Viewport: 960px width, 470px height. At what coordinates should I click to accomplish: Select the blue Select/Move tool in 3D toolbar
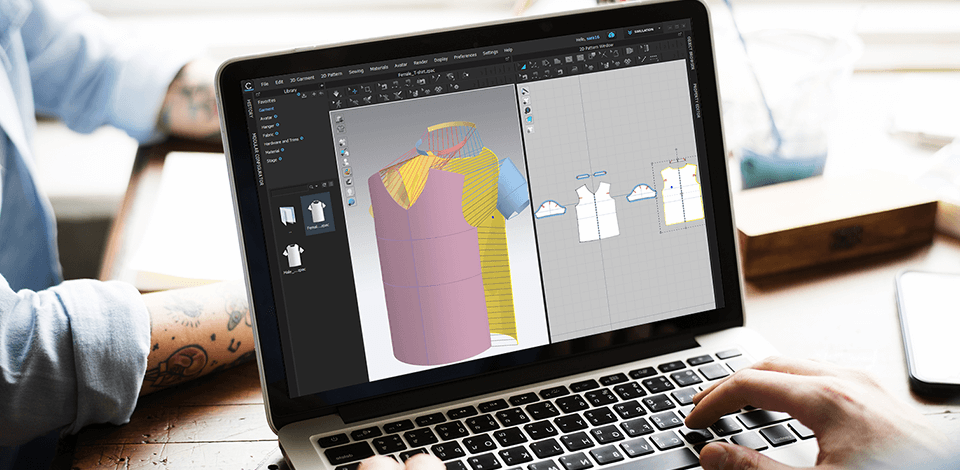click(353, 90)
